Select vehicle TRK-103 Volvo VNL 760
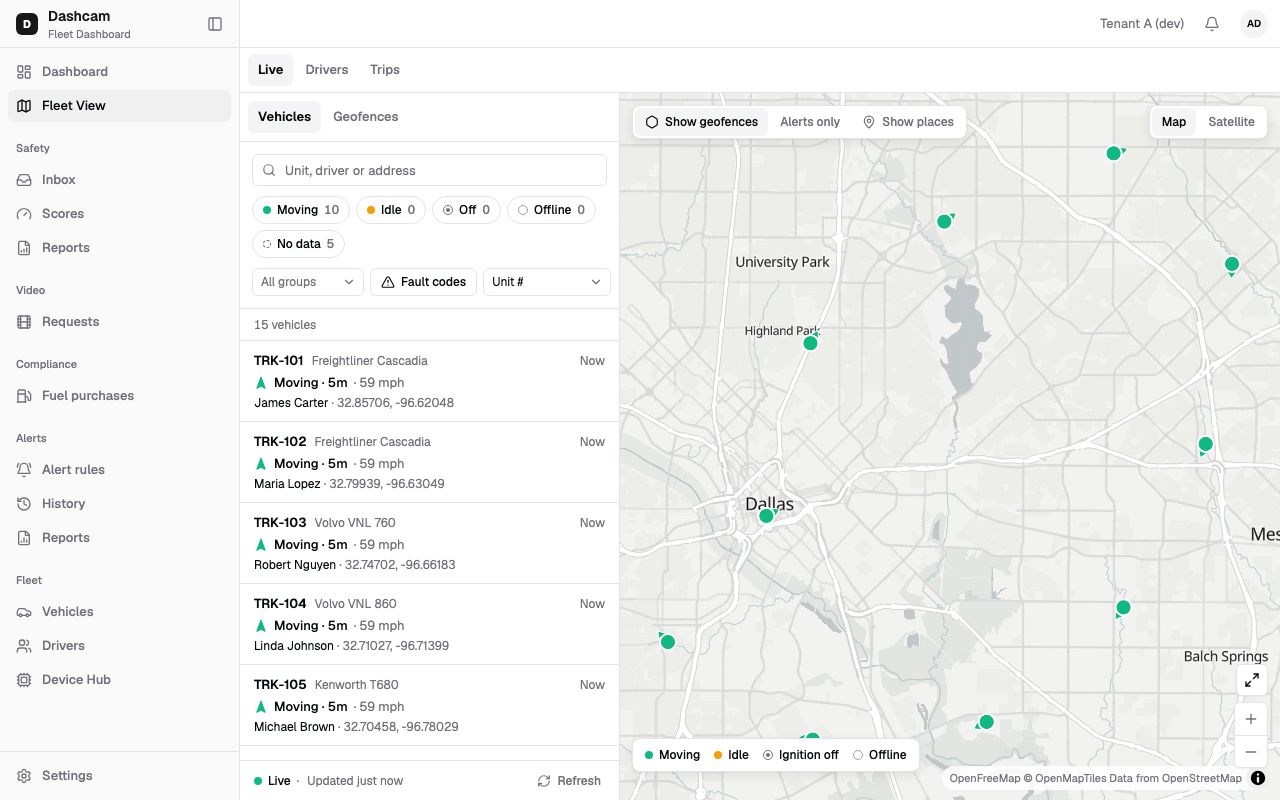This screenshot has width=1280, height=800. [x=429, y=543]
